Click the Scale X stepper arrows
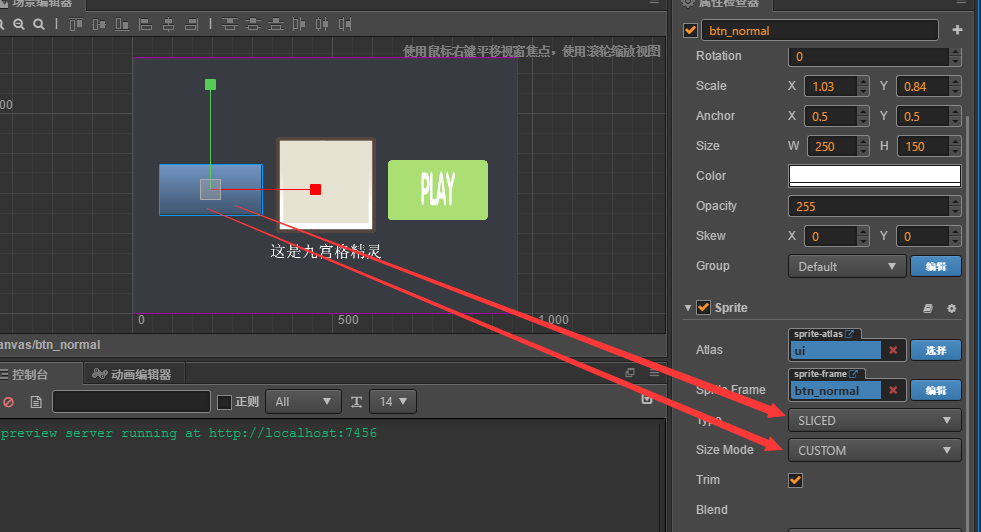981x532 pixels. (863, 86)
